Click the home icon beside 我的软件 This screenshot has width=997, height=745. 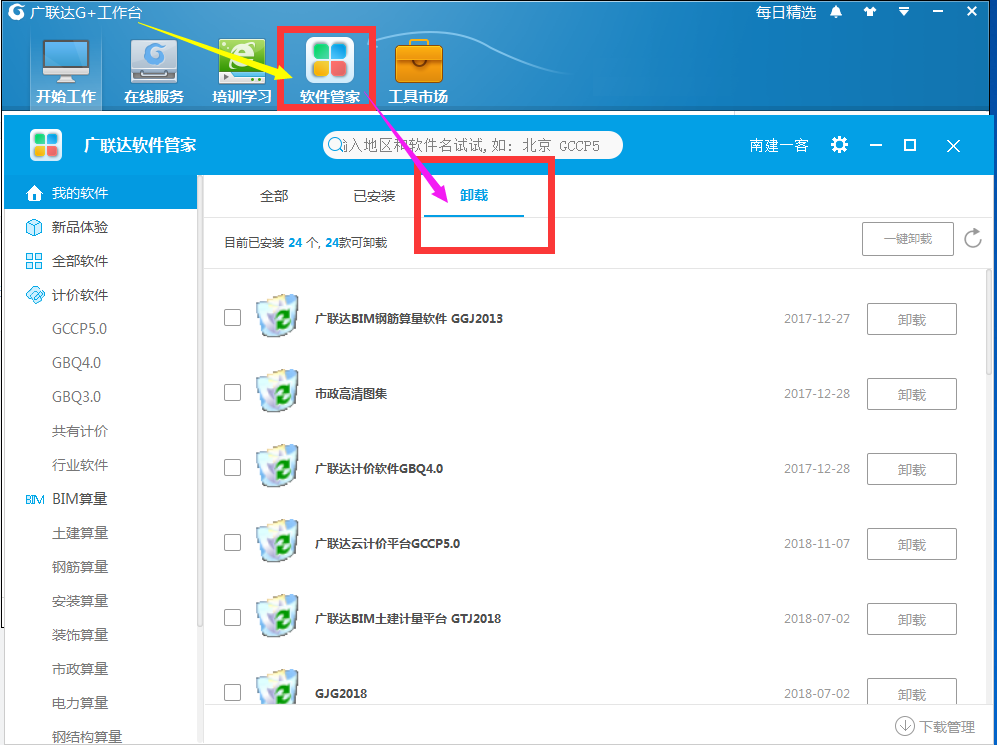pos(34,193)
